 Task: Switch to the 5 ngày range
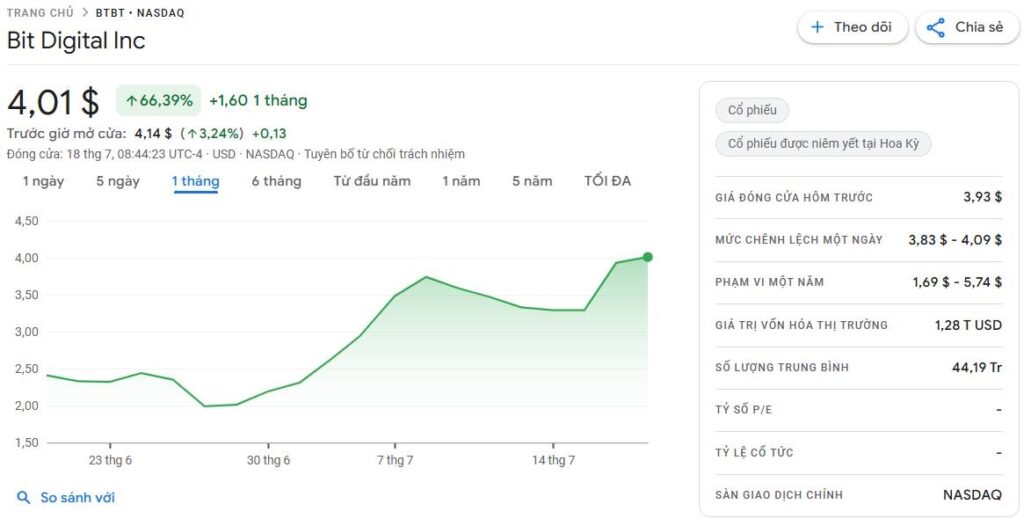click(x=118, y=181)
